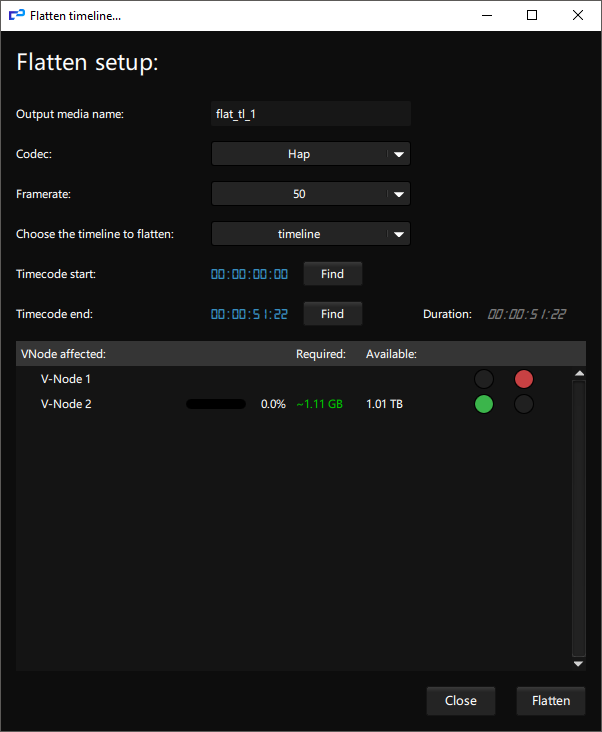Open the Codec dropdown showing Hap

pyautogui.click(x=311, y=154)
